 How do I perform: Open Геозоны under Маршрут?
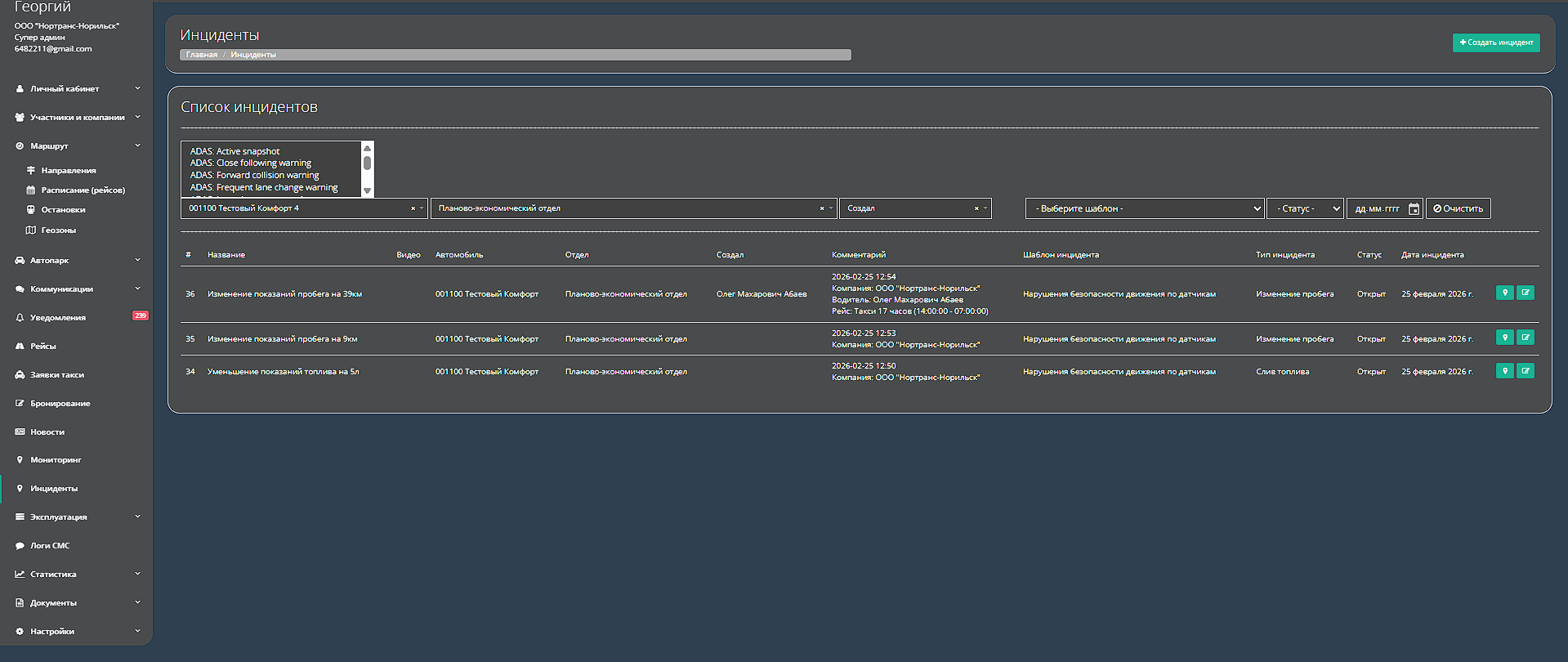coord(58,230)
